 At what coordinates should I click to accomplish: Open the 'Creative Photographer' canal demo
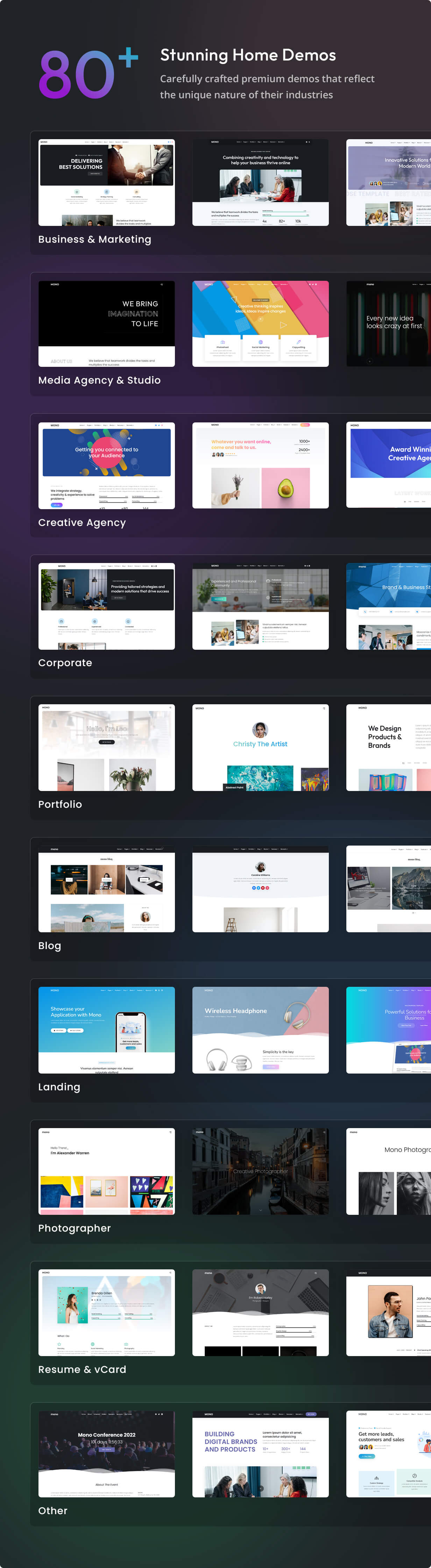[x=260, y=1171]
